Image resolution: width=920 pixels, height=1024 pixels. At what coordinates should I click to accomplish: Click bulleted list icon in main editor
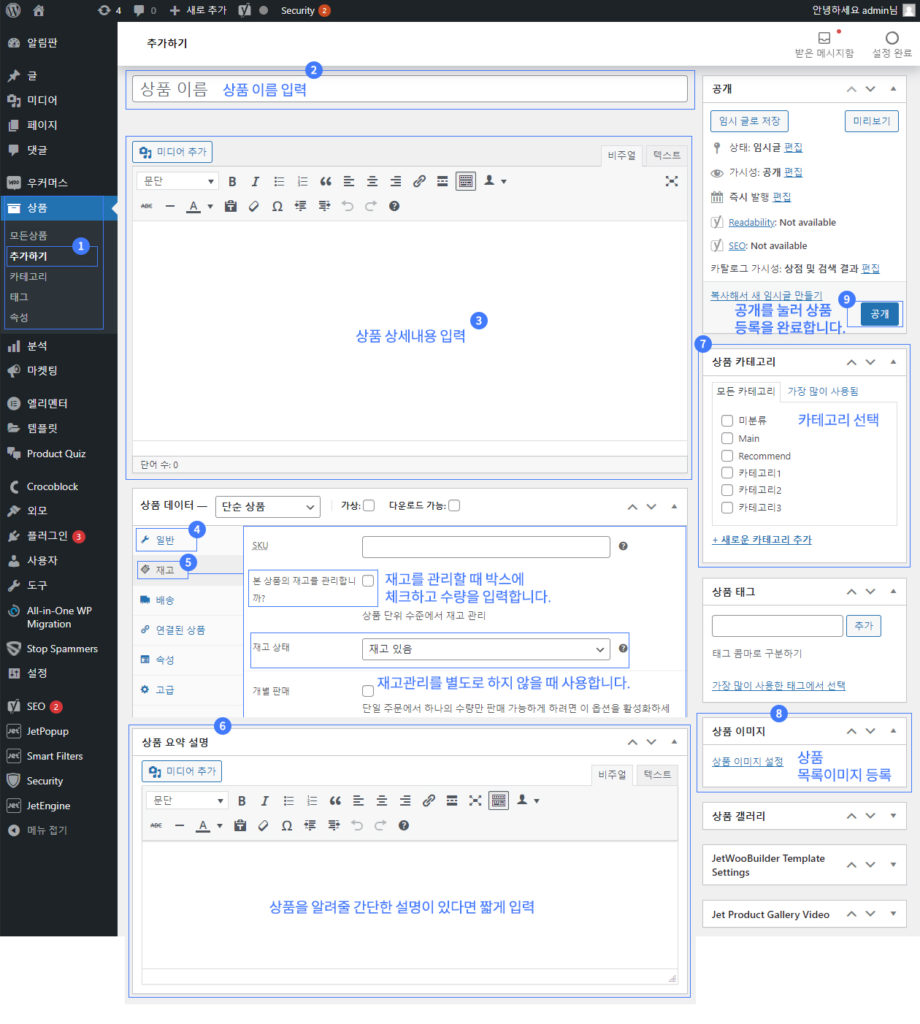point(279,181)
